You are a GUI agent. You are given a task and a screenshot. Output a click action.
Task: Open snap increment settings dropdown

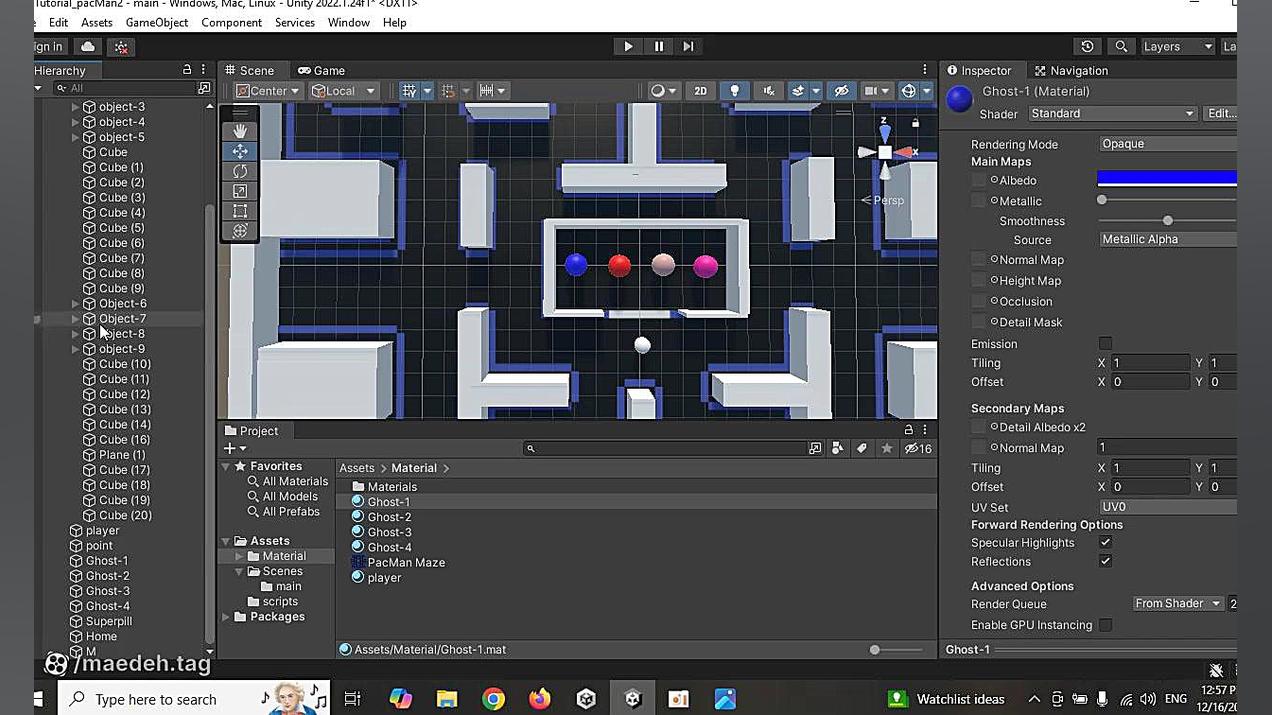[493, 91]
